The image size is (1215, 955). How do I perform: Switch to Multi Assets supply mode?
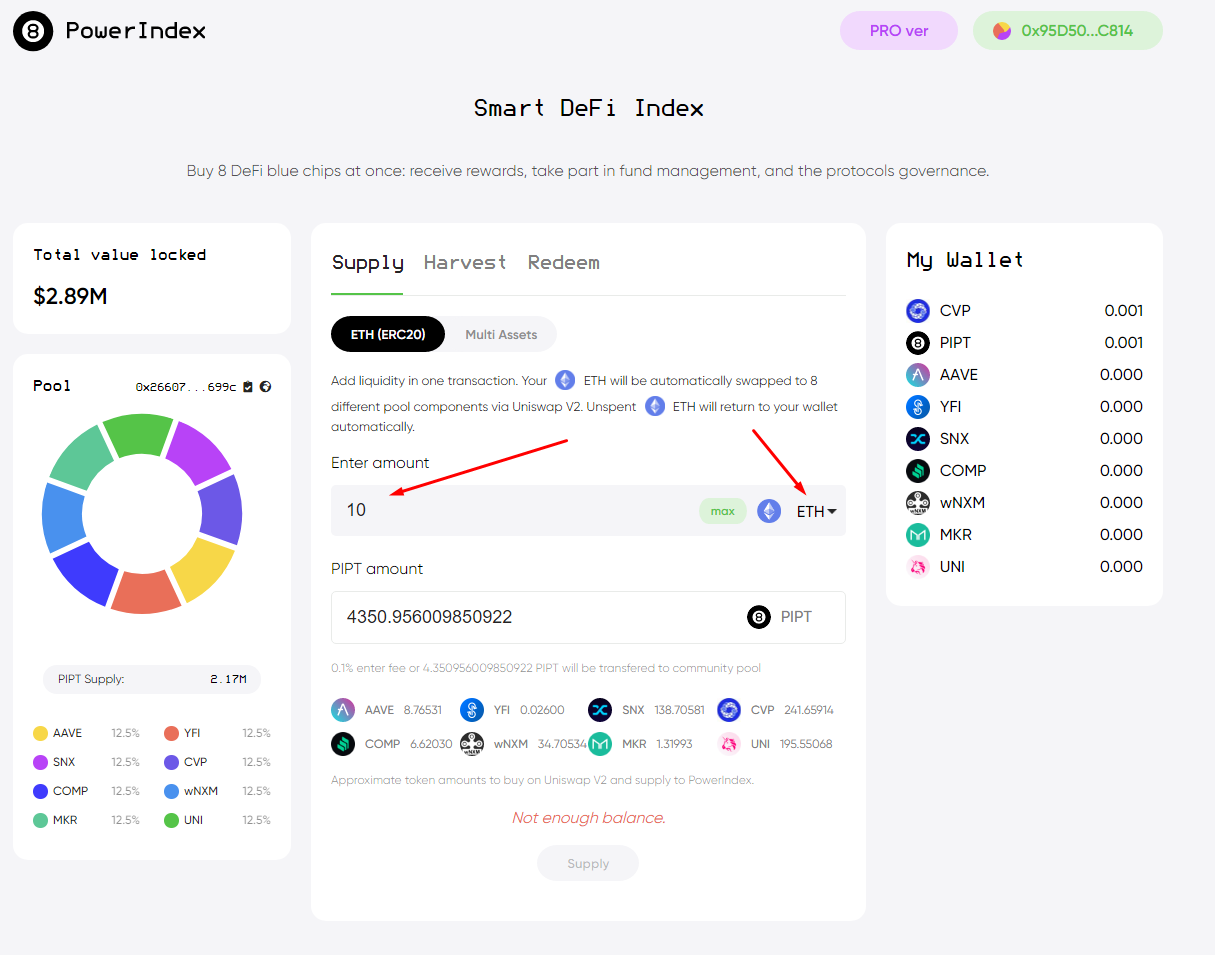(501, 335)
